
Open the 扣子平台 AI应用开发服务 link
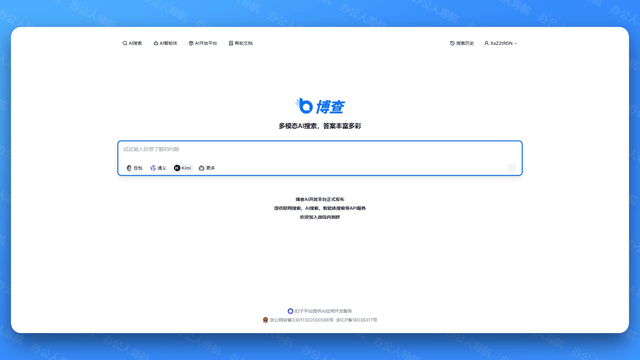320,311
